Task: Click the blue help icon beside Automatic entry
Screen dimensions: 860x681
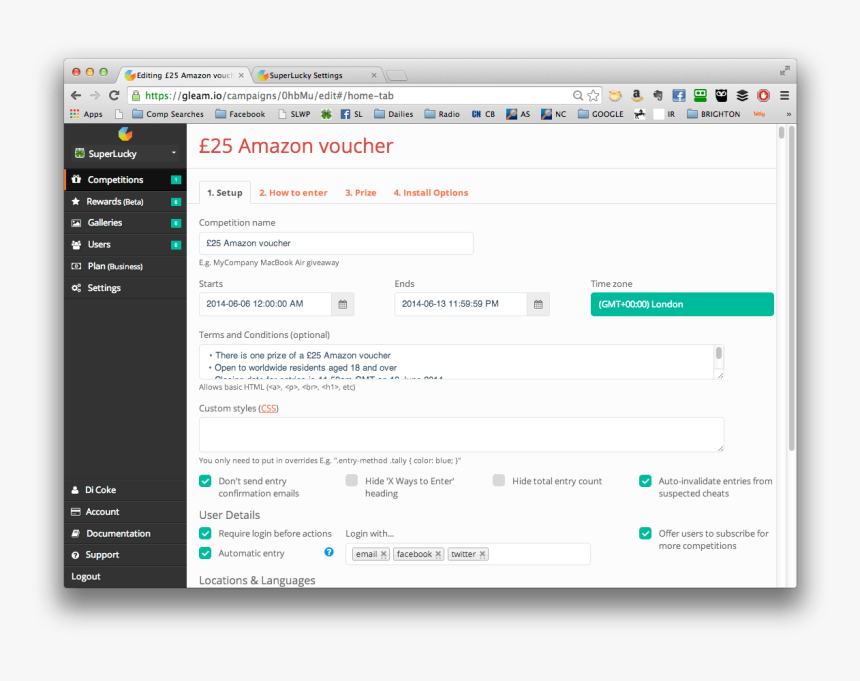Action: (329, 552)
